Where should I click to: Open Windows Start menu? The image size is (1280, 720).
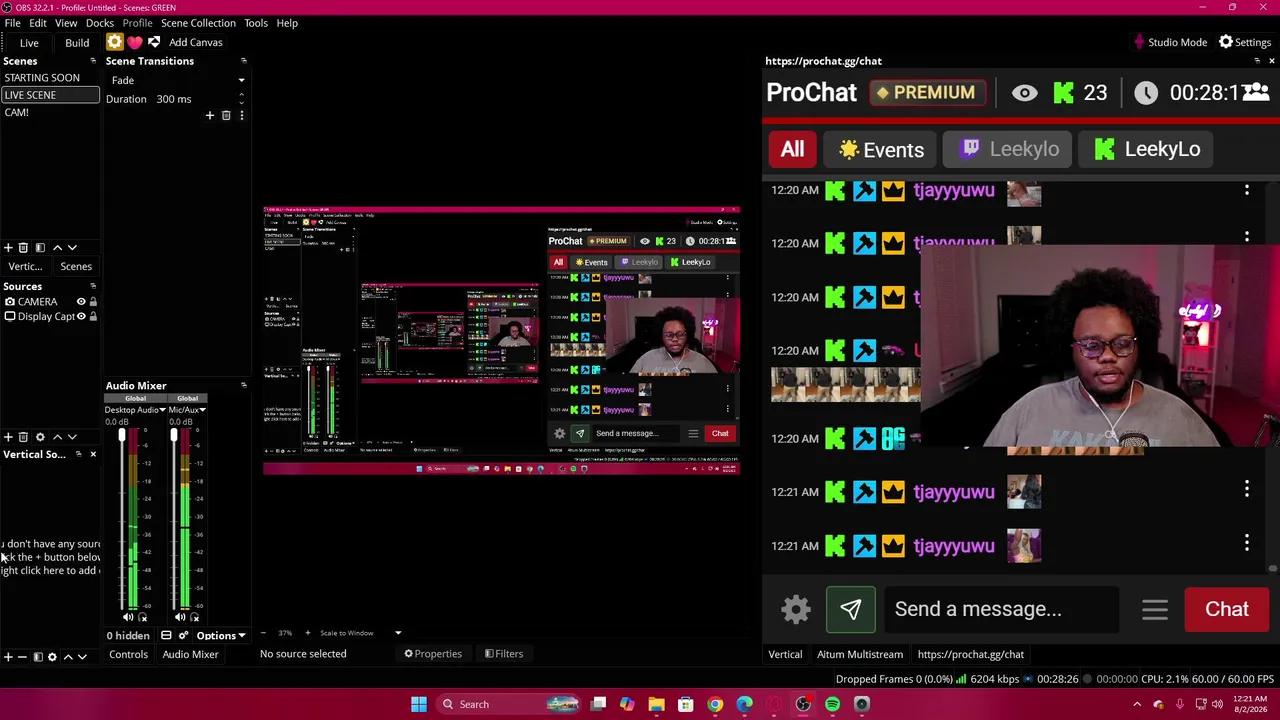tap(419, 704)
